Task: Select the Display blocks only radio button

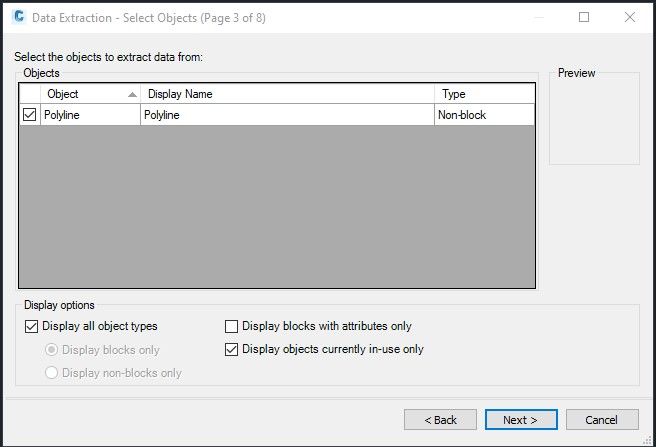Action: 52,350
